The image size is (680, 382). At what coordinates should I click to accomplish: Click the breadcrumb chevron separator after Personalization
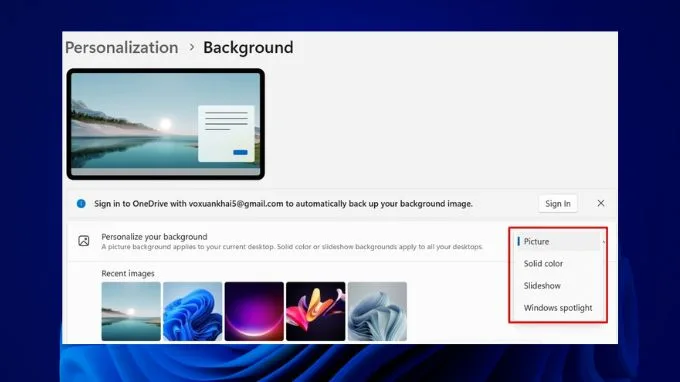(x=192, y=47)
